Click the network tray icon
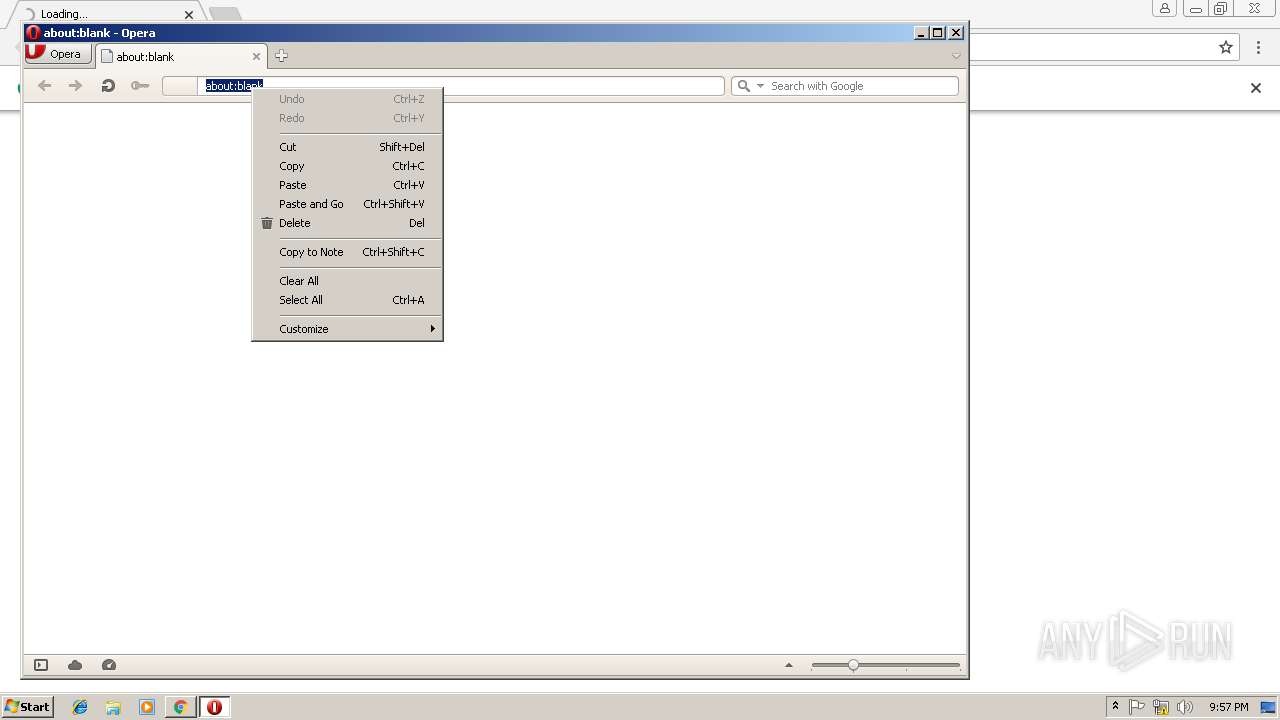 [1161, 707]
